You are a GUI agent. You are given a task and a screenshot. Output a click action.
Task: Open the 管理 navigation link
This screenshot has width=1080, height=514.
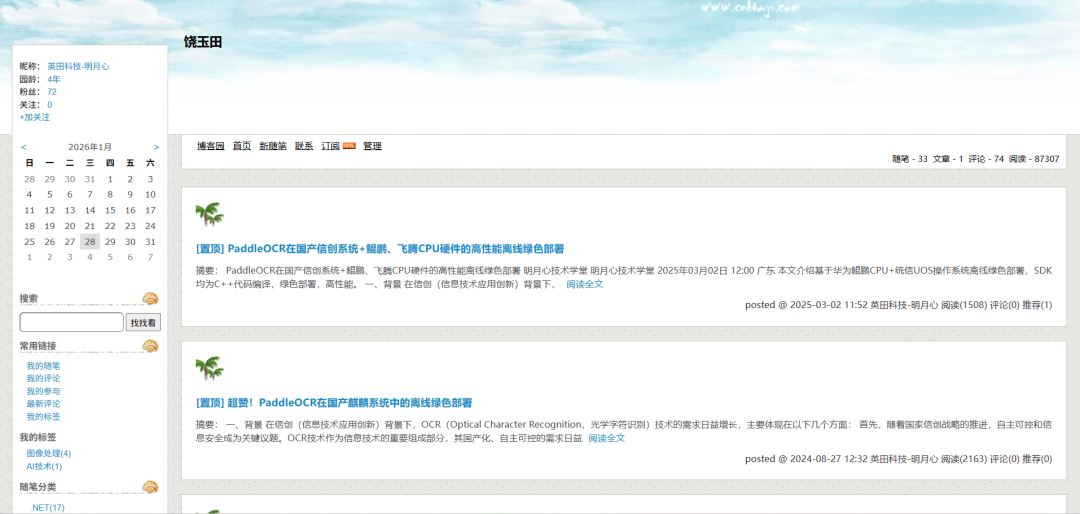click(372, 146)
